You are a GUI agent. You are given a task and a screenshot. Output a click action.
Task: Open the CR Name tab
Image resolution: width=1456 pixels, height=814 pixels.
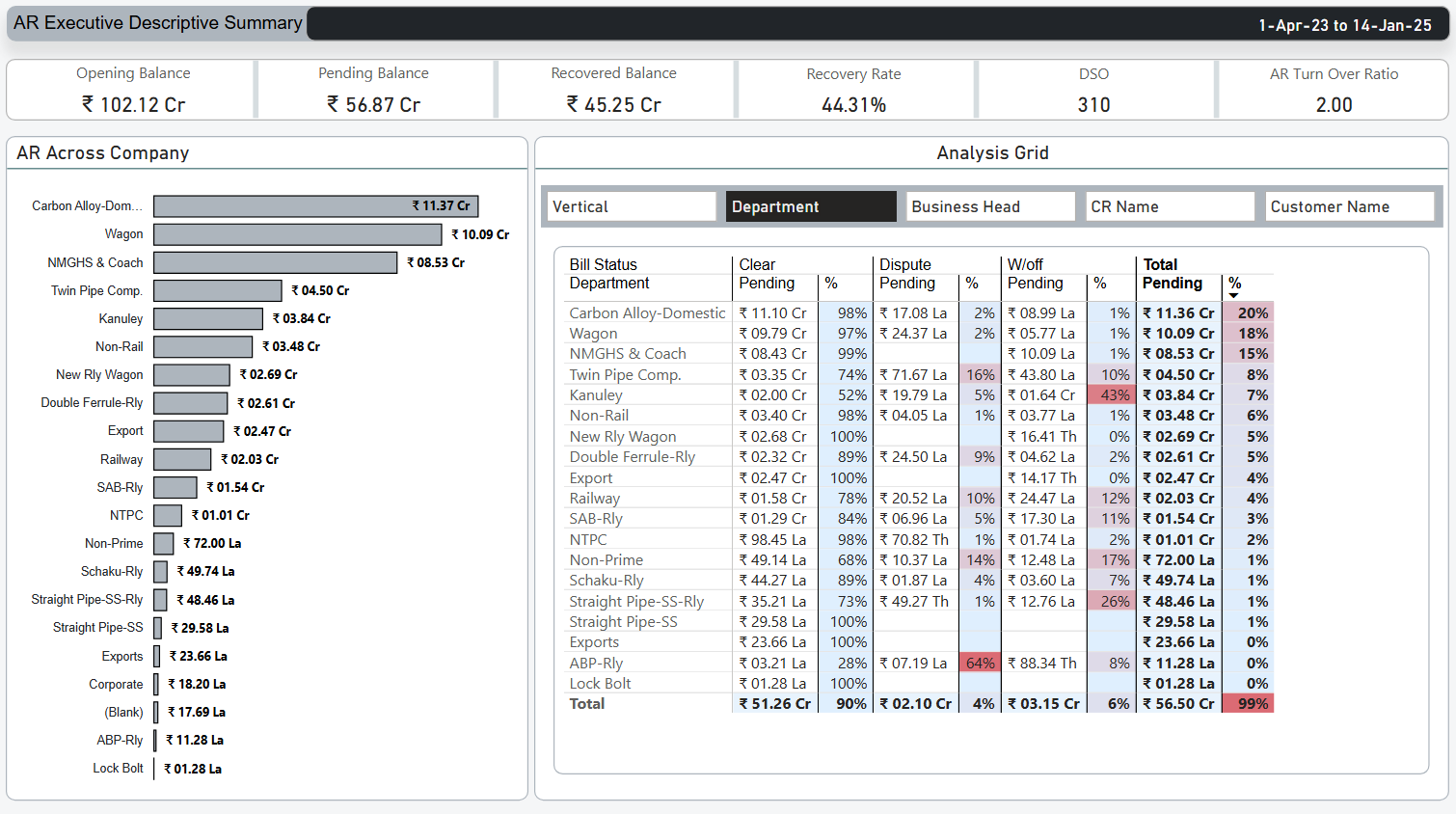click(x=1170, y=206)
